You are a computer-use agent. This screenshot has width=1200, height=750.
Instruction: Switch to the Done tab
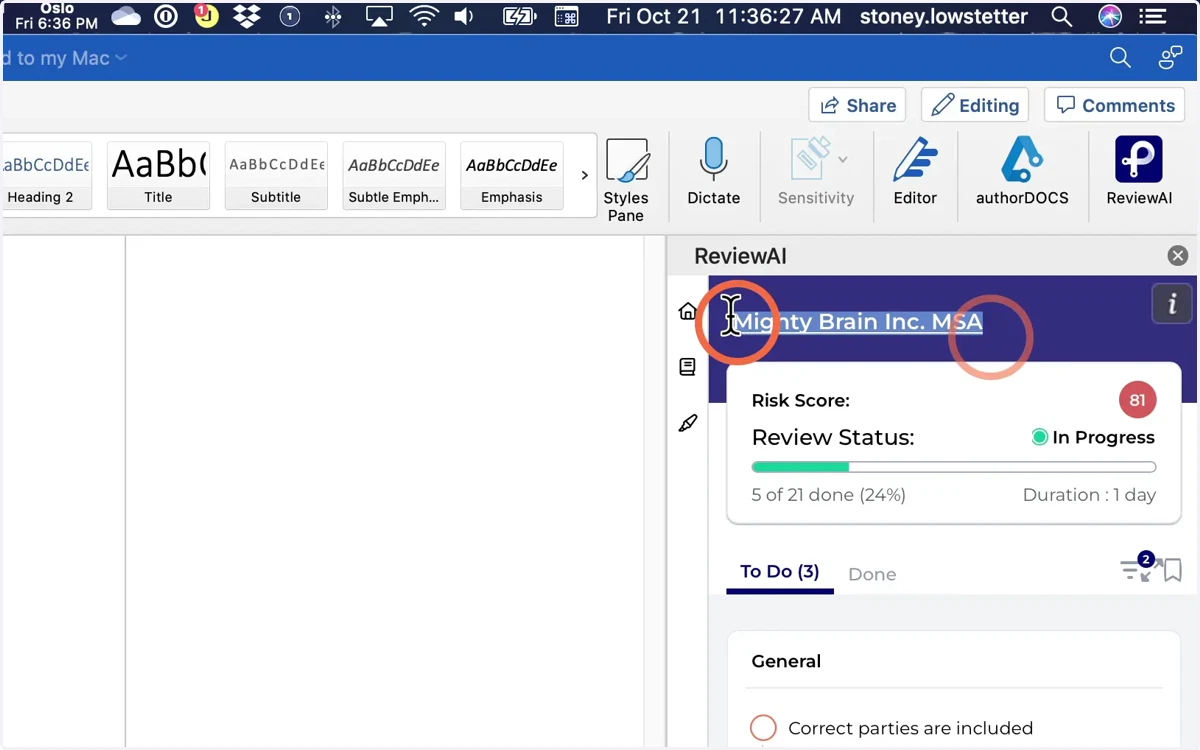[x=872, y=574]
